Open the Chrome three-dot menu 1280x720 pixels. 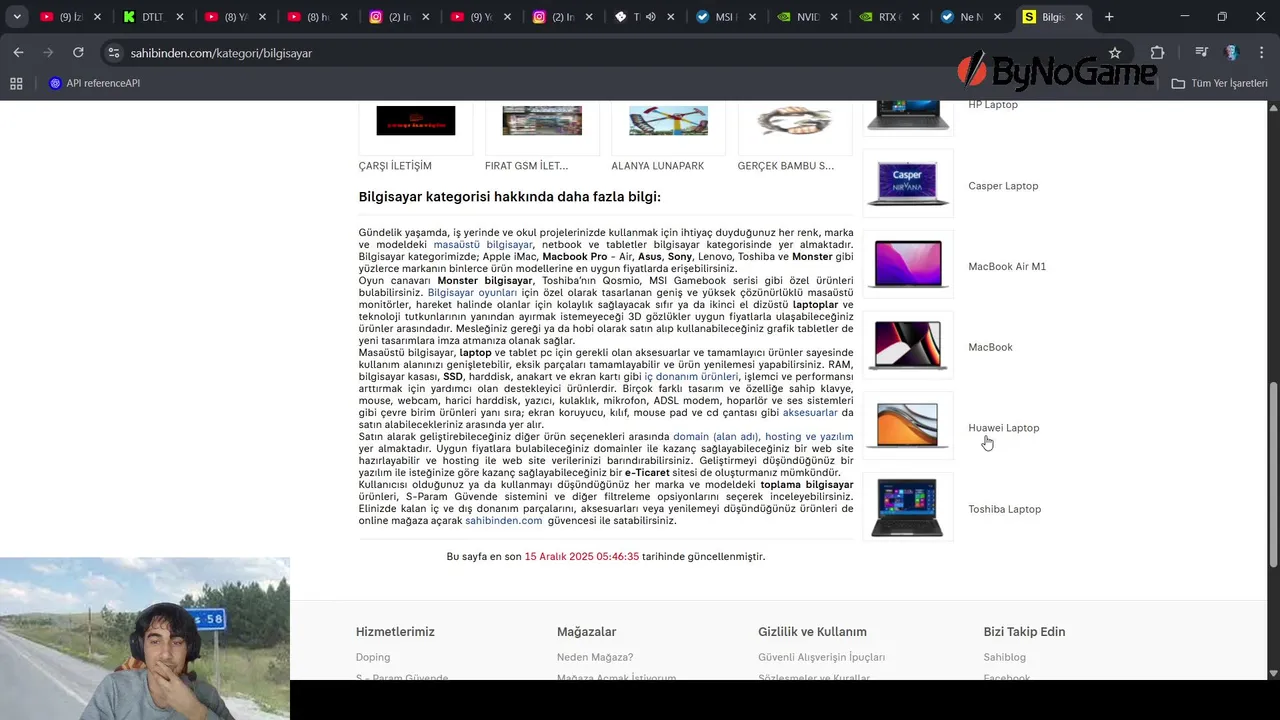(x=1261, y=53)
